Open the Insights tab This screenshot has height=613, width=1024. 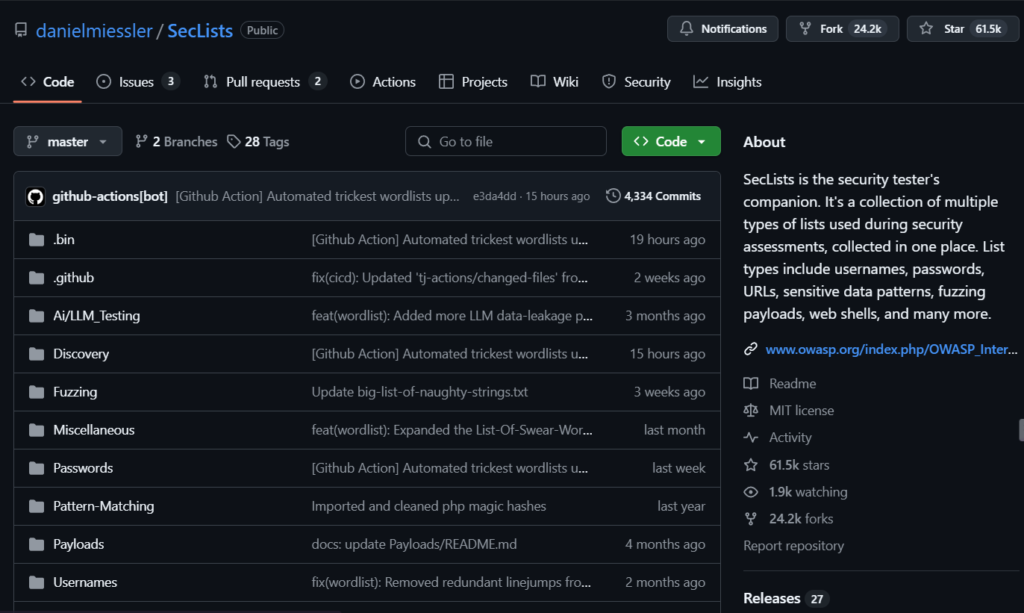(728, 82)
